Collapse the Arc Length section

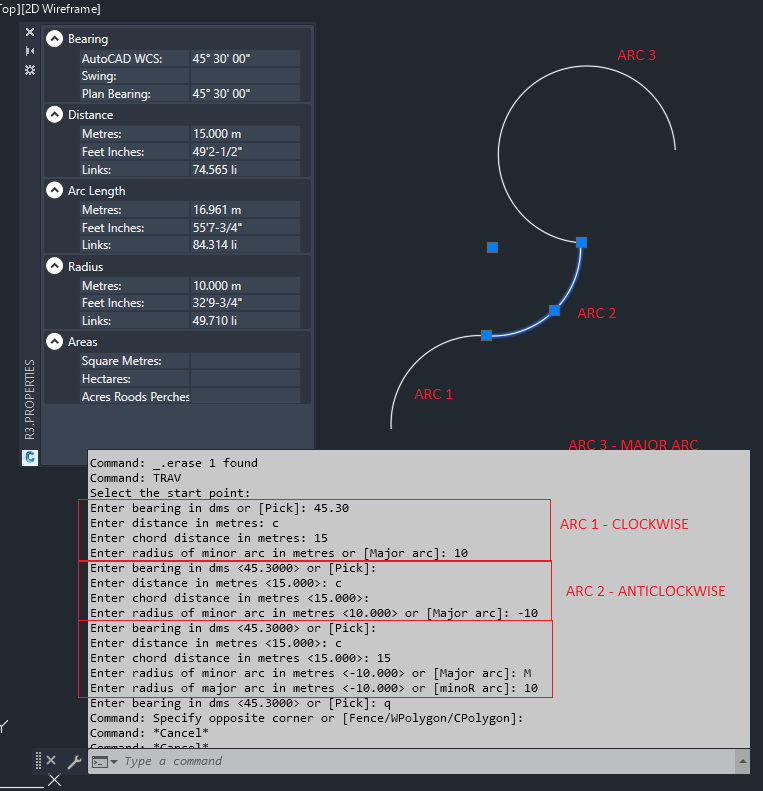click(54, 190)
